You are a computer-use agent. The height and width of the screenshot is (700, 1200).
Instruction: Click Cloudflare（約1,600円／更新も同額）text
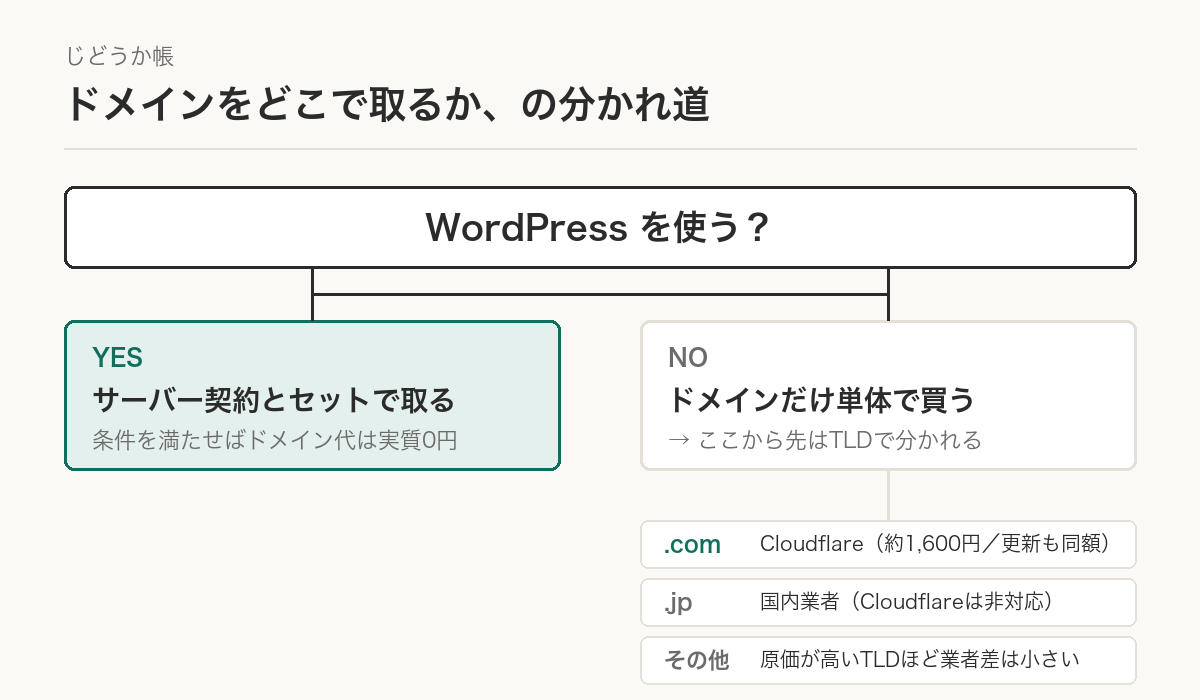point(935,544)
